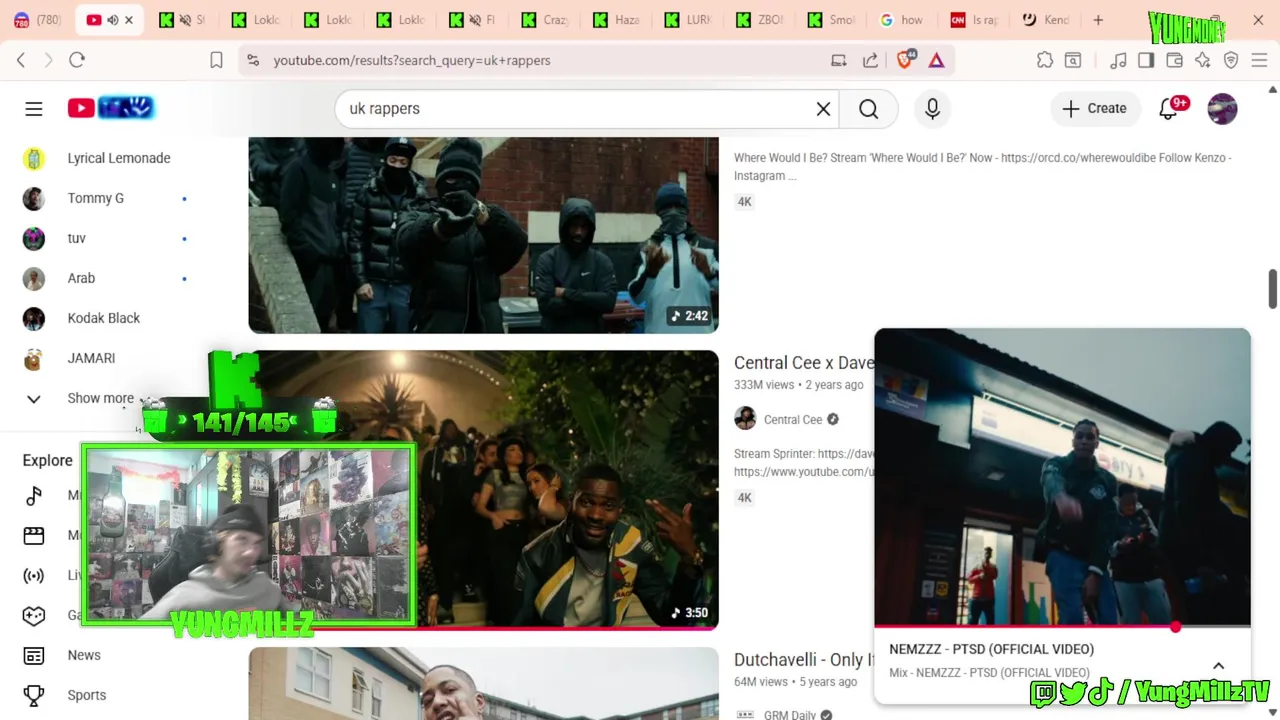1280x720 pixels.
Task: Open the Brave Rewards triangle icon
Action: tap(936, 60)
